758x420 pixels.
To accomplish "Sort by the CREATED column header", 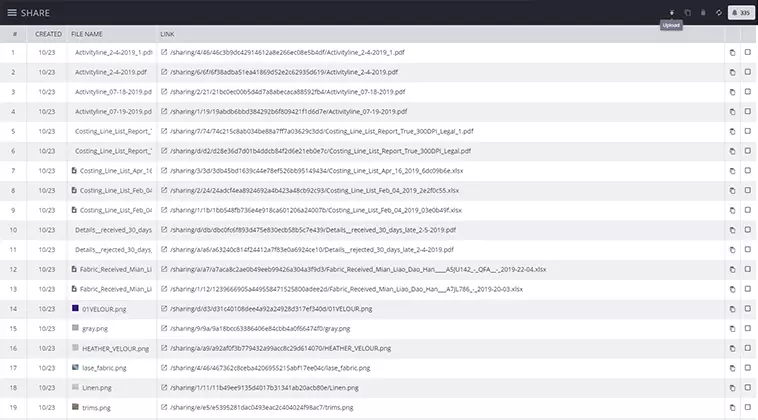I will pyautogui.click(x=48, y=34).
